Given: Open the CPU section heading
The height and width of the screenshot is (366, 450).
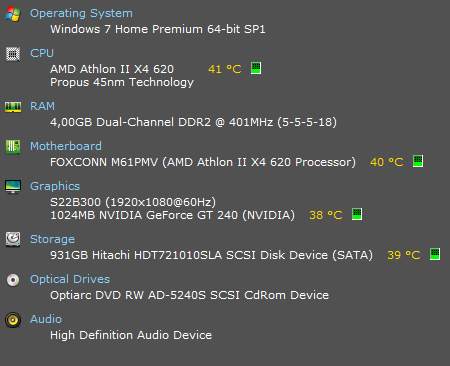Looking at the screenshot, I should tap(42, 53).
